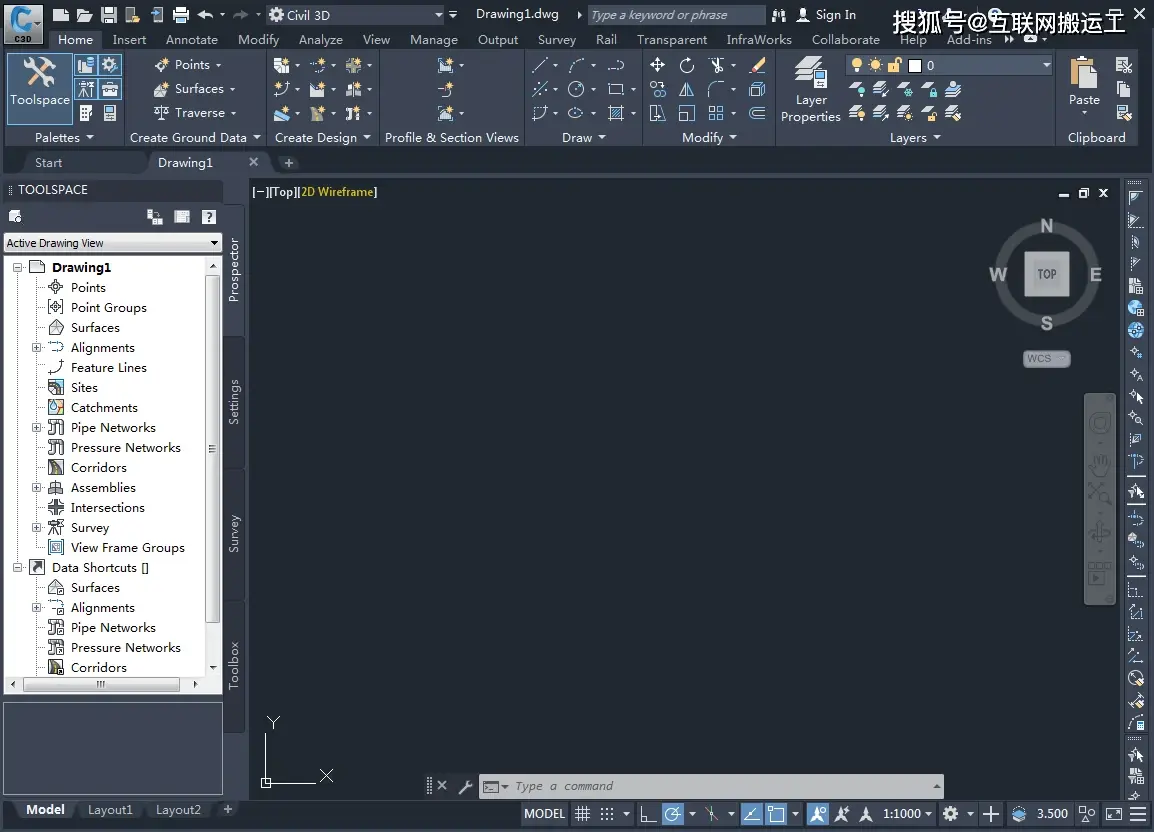Click the Isolate Objects icon in the status bar
The image size is (1154, 832).
pyautogui.click(x=1087, y=814)
